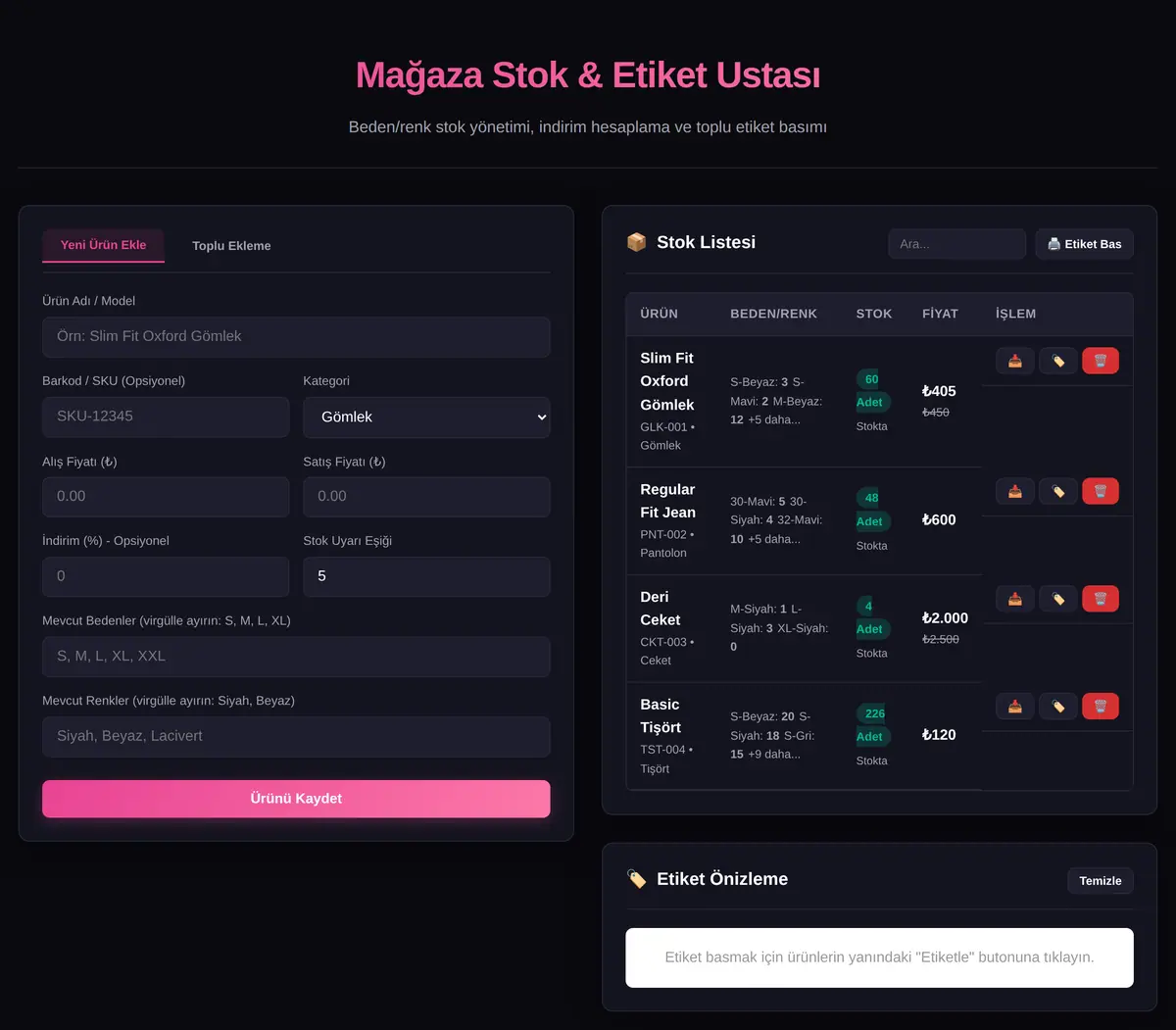Delete Regular Fit Jean using the trash icon
The image size is (1176, 1030).
click(1101, 491)
